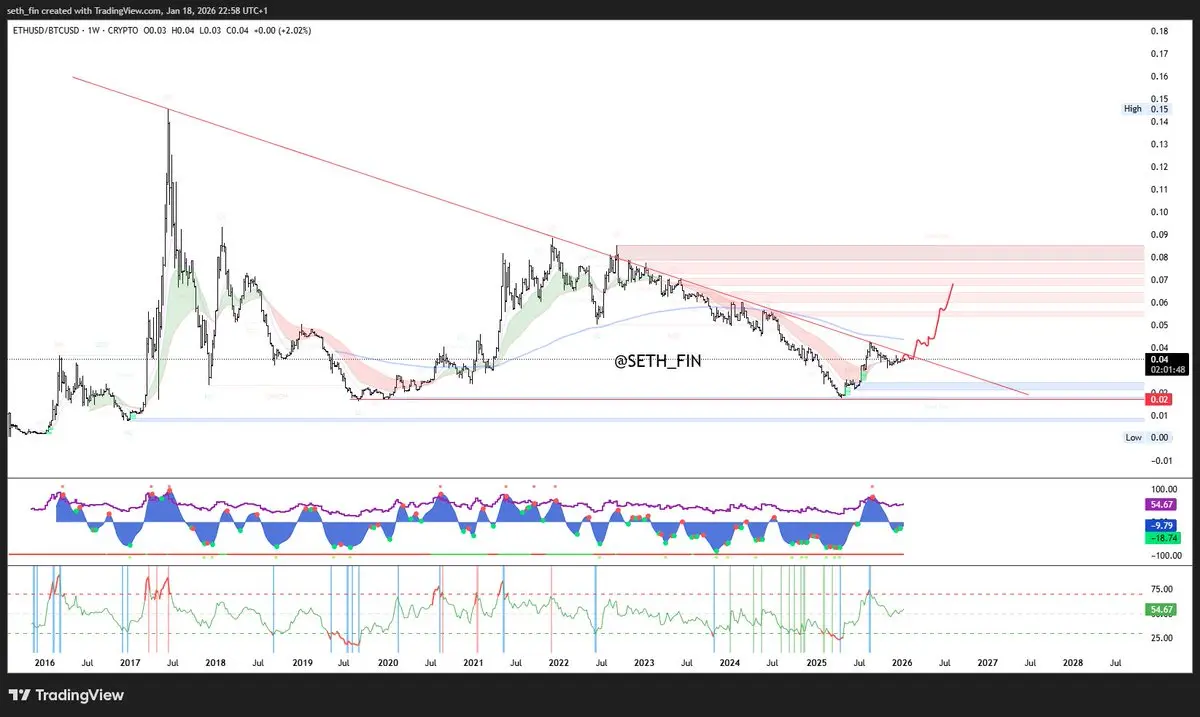Click the 0.10 price scale label

coord(1159,212)
